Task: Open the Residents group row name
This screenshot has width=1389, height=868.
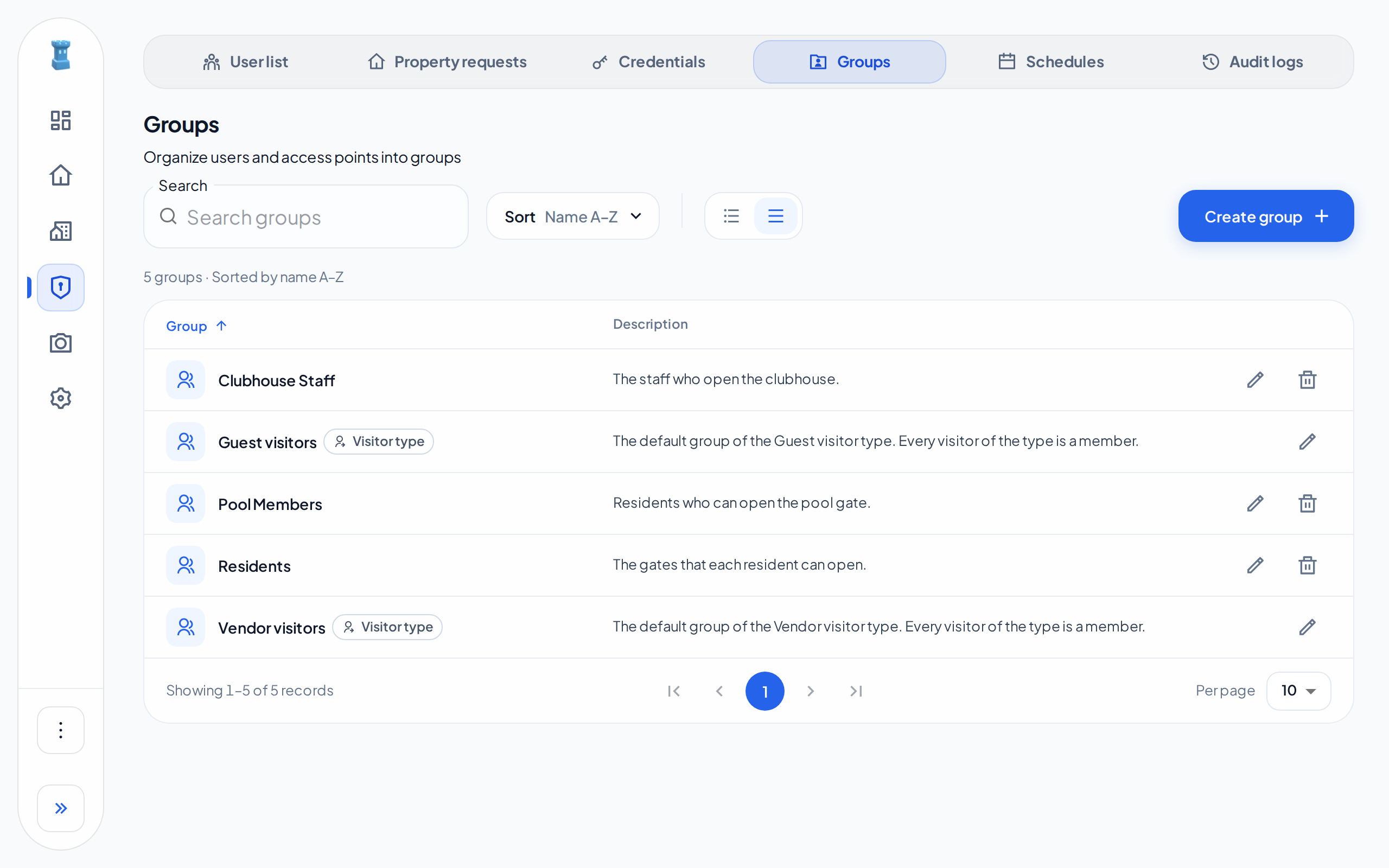Action: pyautogui.click(x=254, y=566)
